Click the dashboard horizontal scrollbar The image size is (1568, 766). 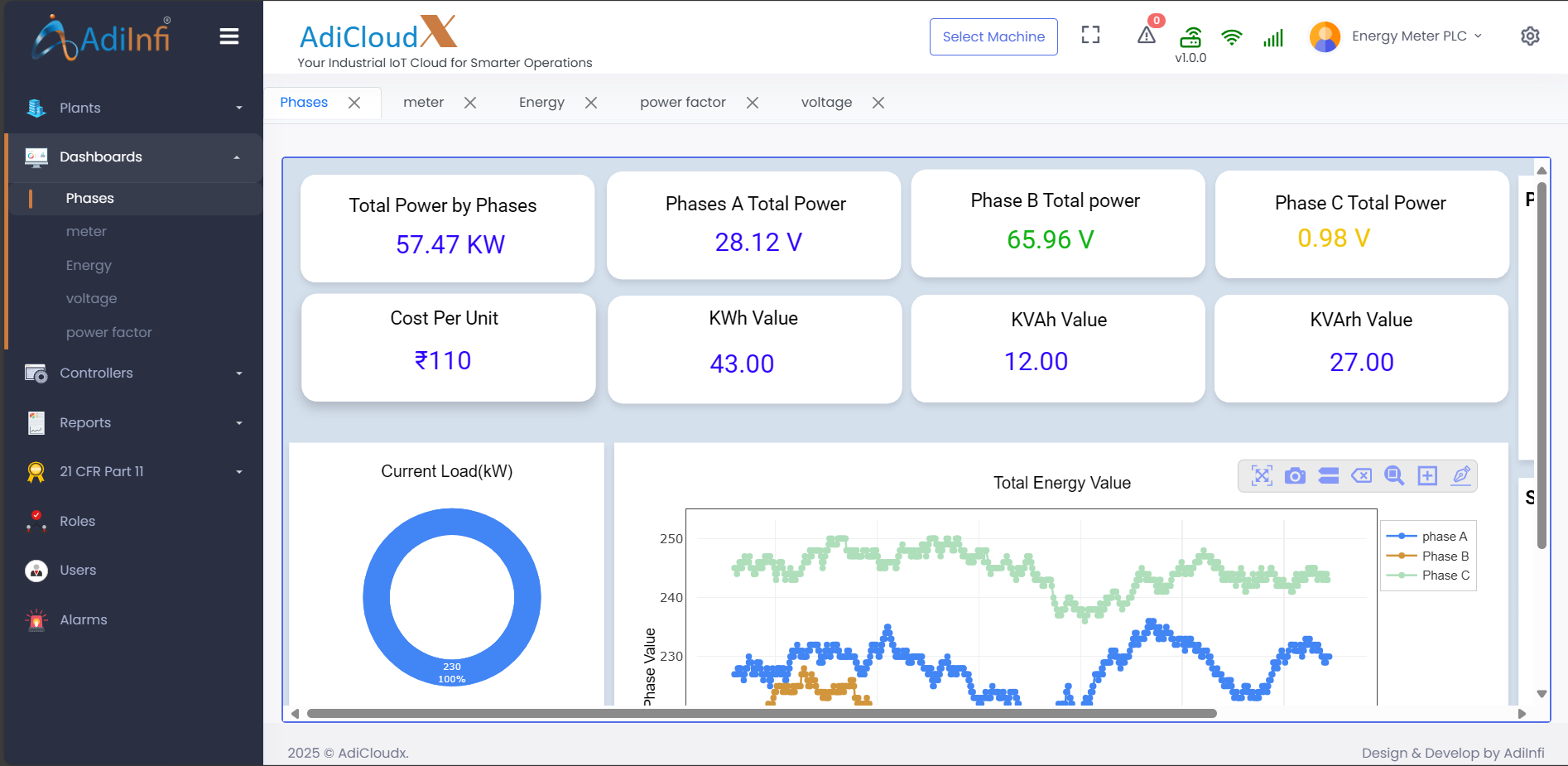(762, 713)
